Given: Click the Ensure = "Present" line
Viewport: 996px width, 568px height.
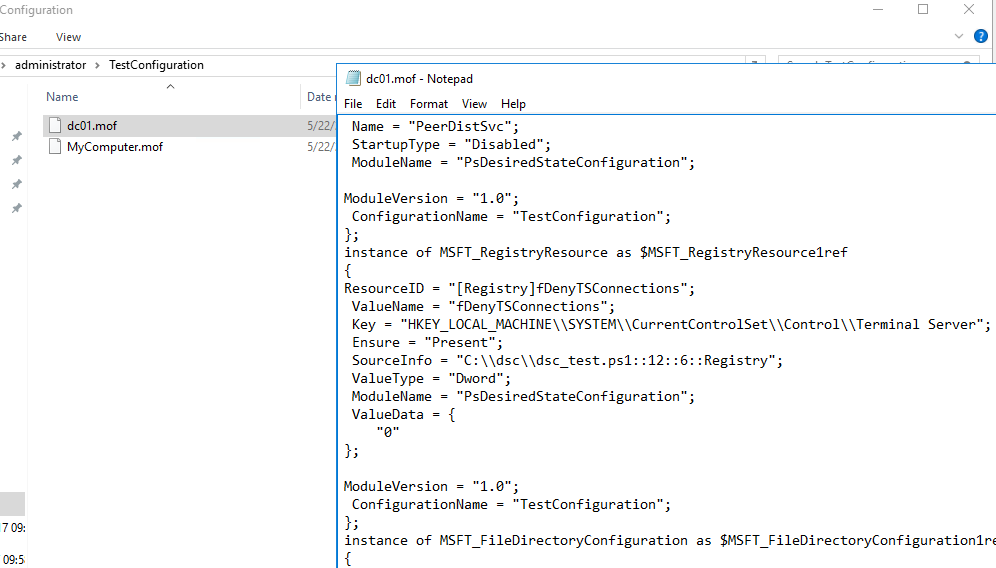Looking at the screenshot, I should 427,342.
